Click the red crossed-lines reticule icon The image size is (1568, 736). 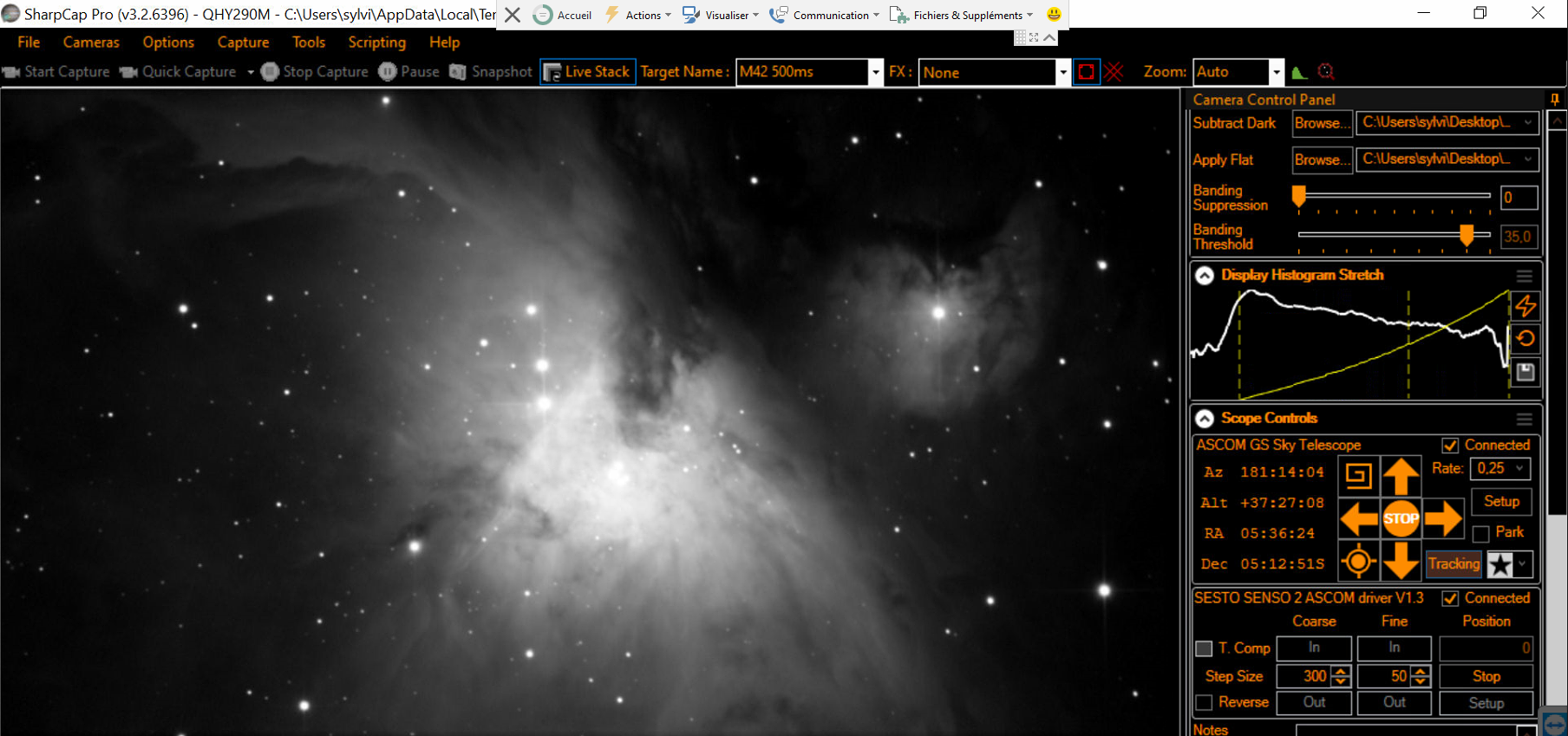pyautogui.click(x=1114, y=72)
